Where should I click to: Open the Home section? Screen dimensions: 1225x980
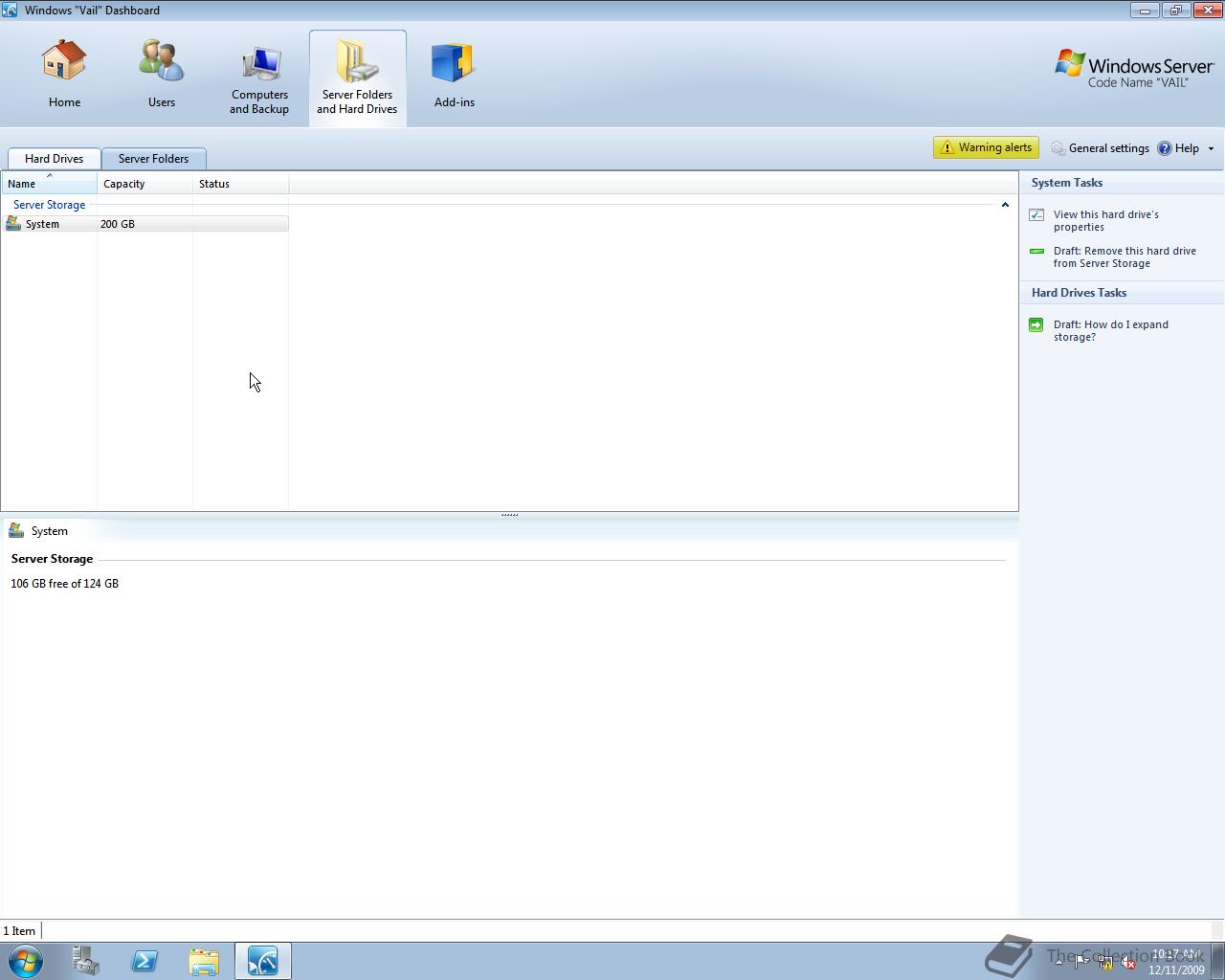[x=64, y=75]
